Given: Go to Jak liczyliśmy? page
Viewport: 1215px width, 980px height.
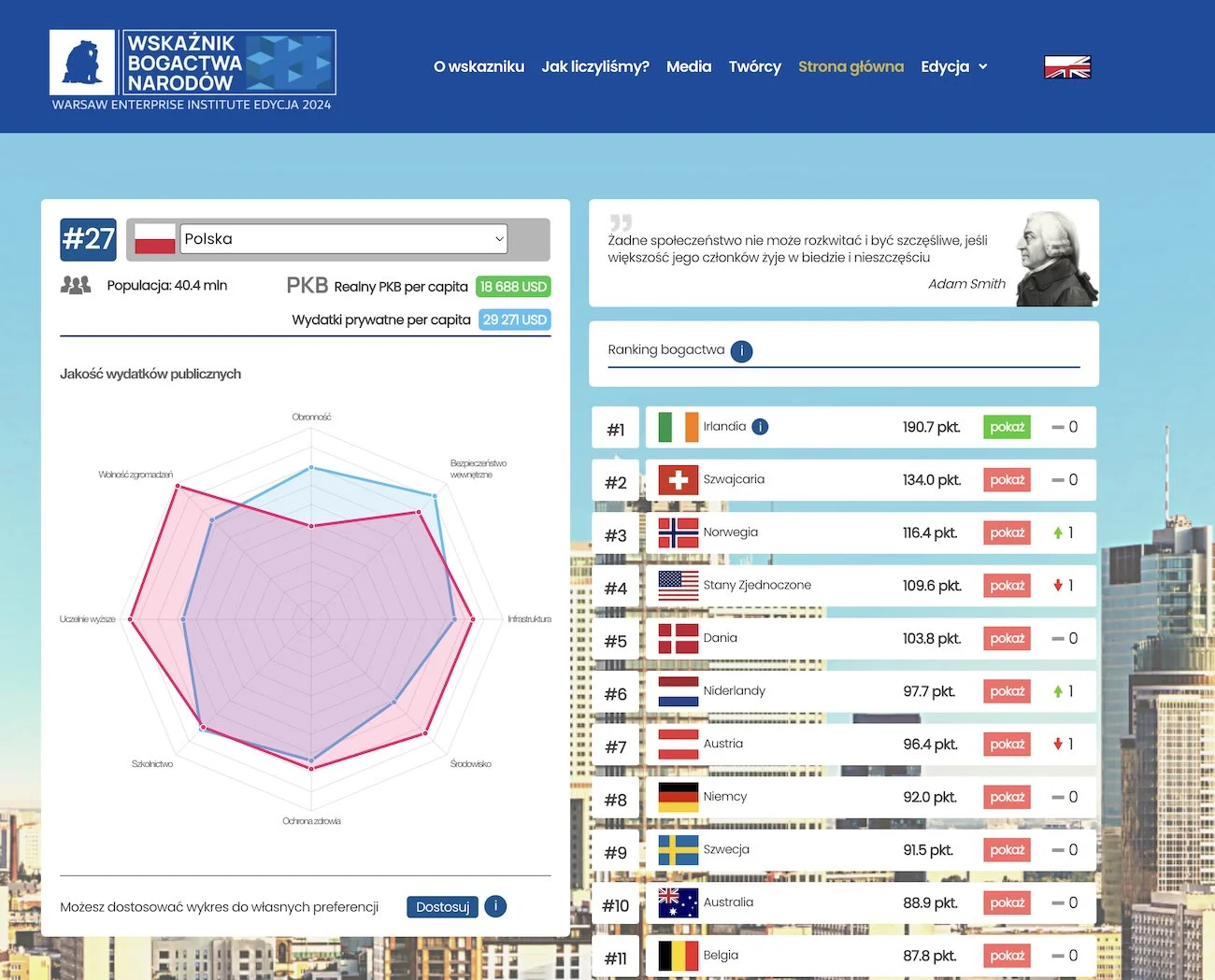Looking at the screenshot, I should point(594,67).
